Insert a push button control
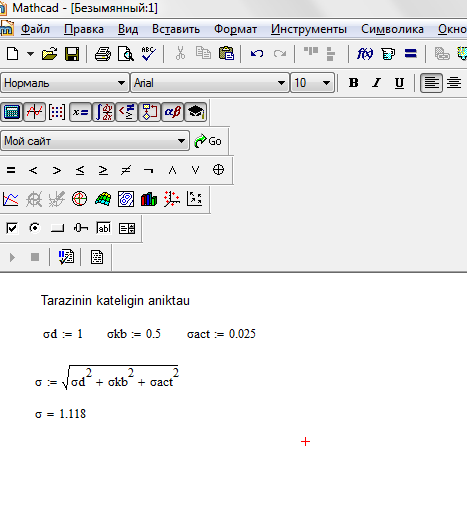The width and height of the screenshot is (467, 505). [x=57, y=228]
